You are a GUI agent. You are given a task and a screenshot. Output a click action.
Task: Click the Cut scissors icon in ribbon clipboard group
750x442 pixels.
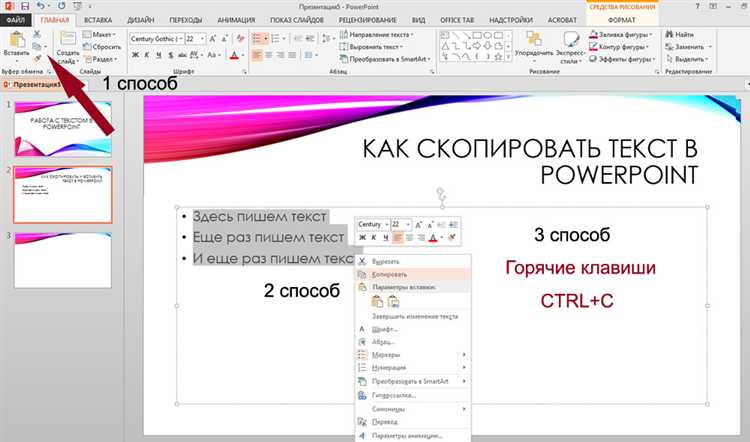point(37,34)
